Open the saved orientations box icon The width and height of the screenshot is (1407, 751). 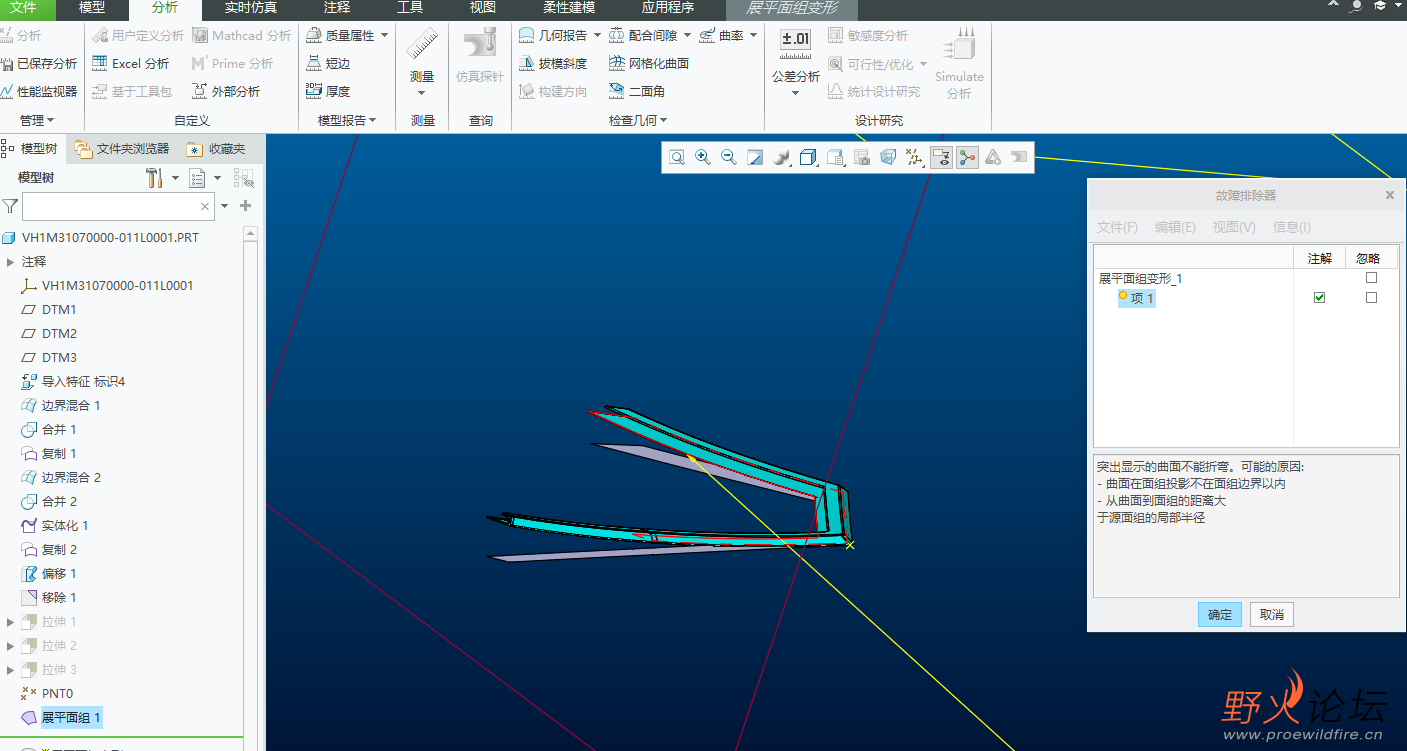click(x=809, y=157)
